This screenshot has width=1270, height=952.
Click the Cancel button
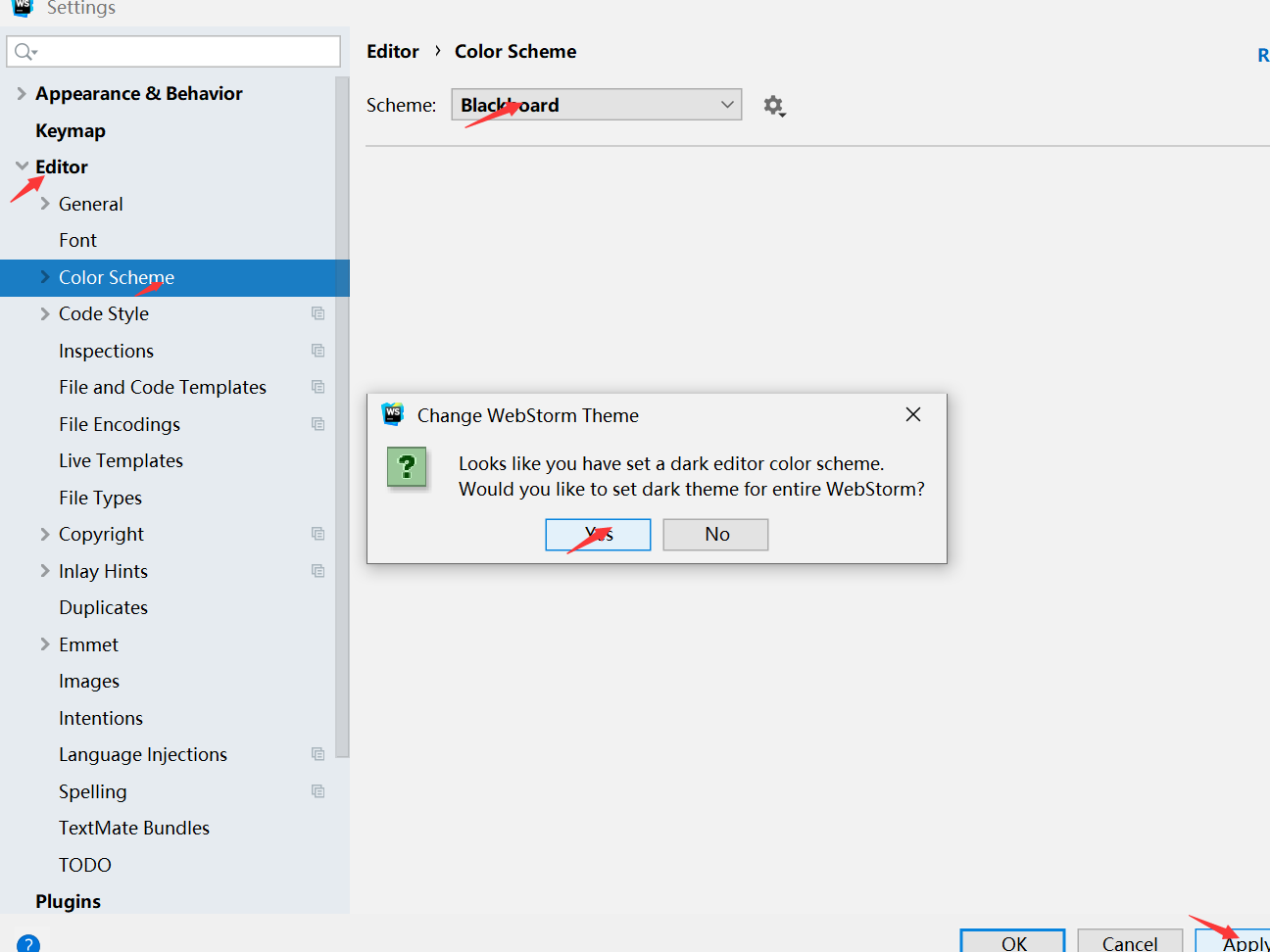[x=1130, y=941]
